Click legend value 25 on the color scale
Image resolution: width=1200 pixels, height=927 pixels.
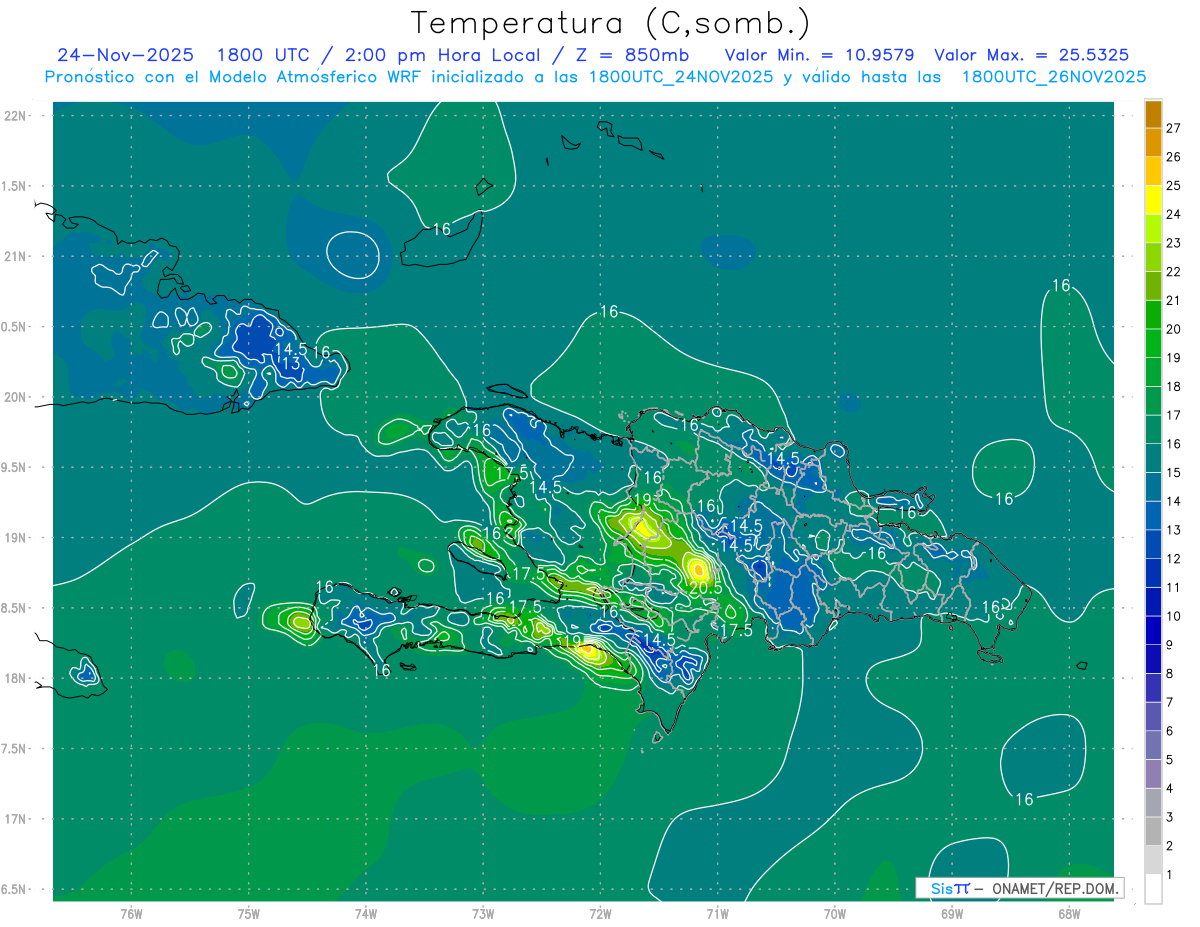[1173, 185]
